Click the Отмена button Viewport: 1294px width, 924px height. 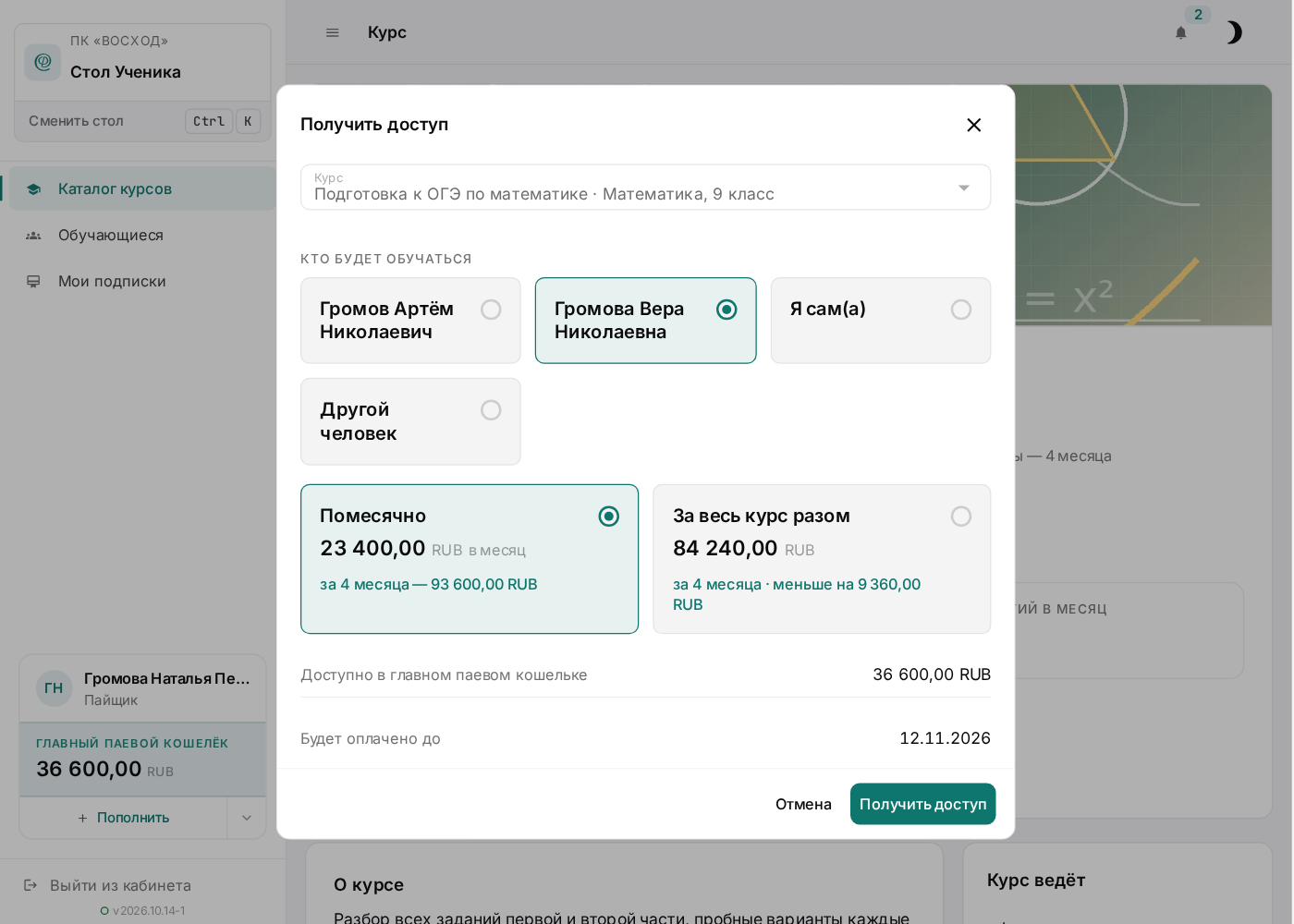click(x=803, y=804)
